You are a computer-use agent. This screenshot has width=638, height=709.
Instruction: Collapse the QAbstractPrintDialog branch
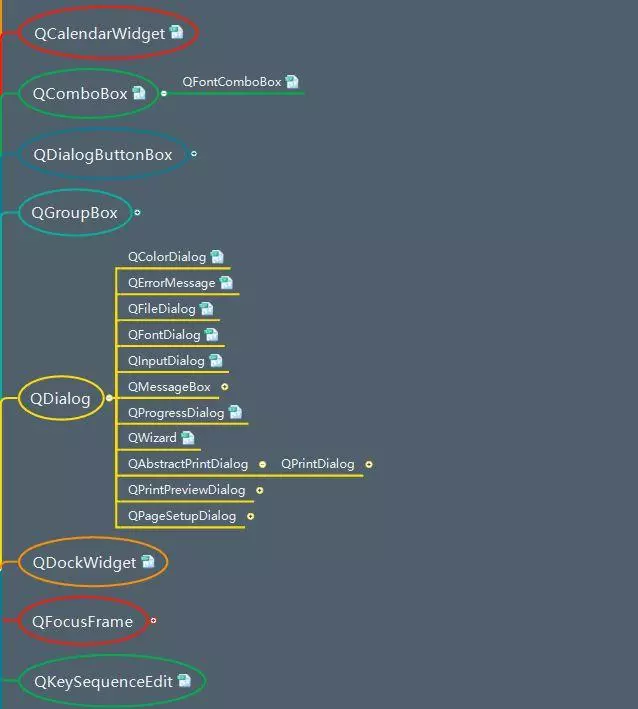[262, 464]
